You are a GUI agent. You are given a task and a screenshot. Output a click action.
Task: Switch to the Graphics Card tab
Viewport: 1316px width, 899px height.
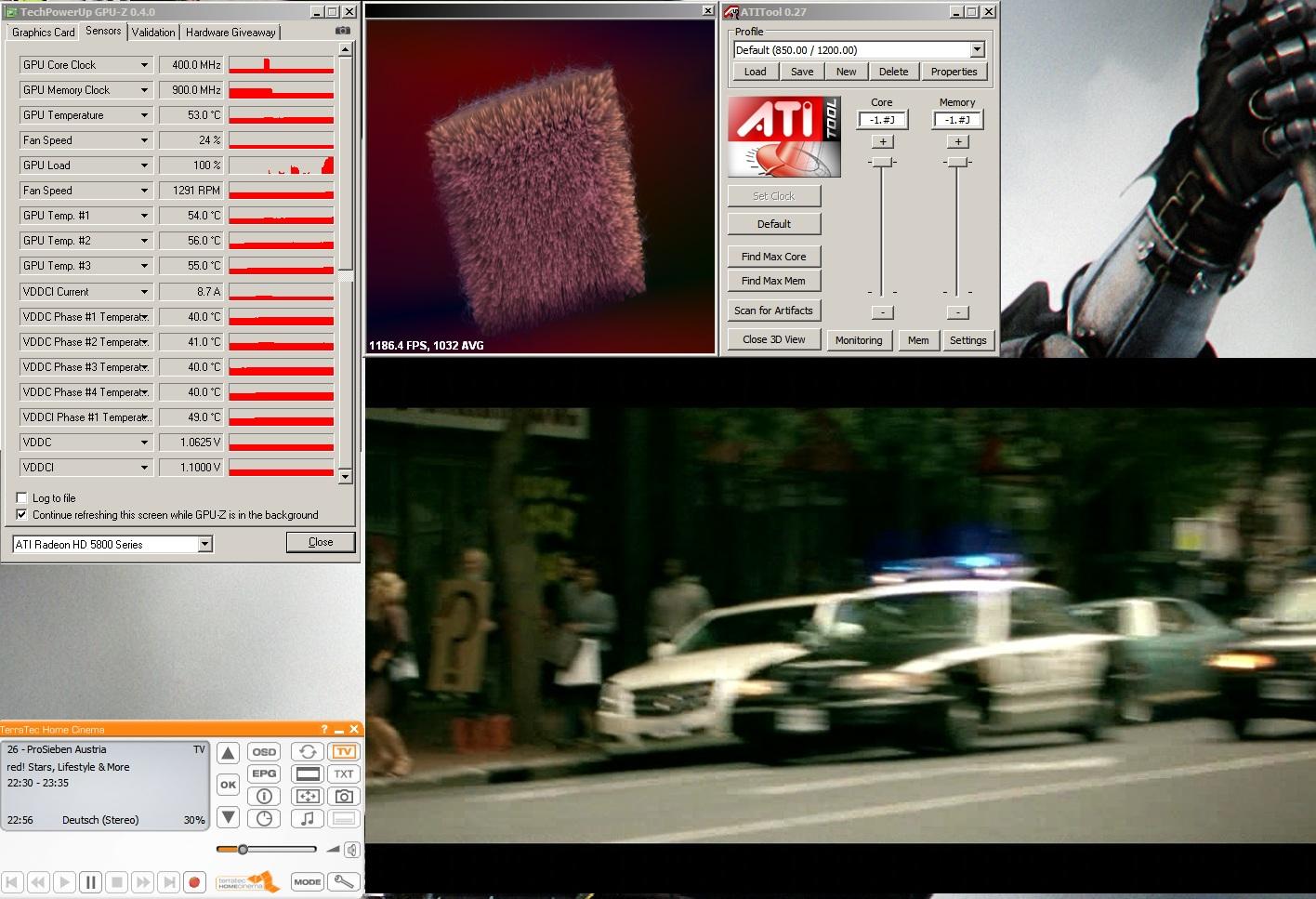(x=43, y=33)
